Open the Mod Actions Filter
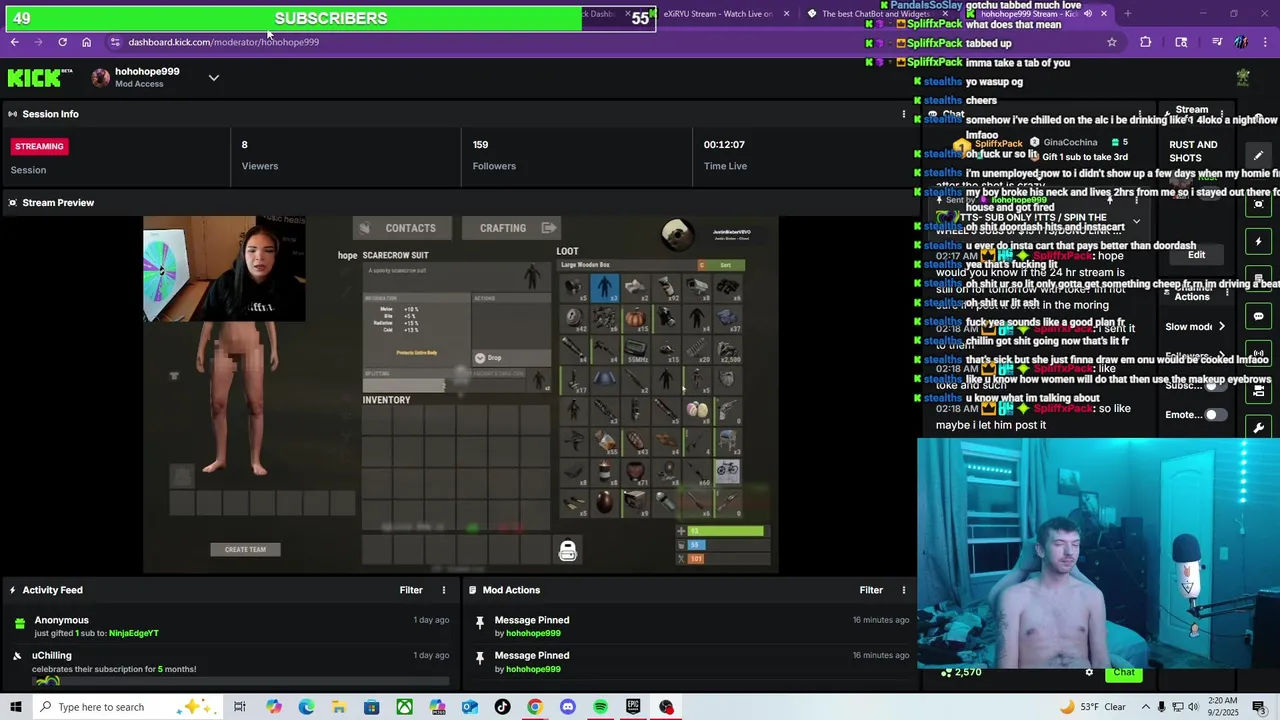This screenshot has width=1280, height=720. click(x=871, y=590)
